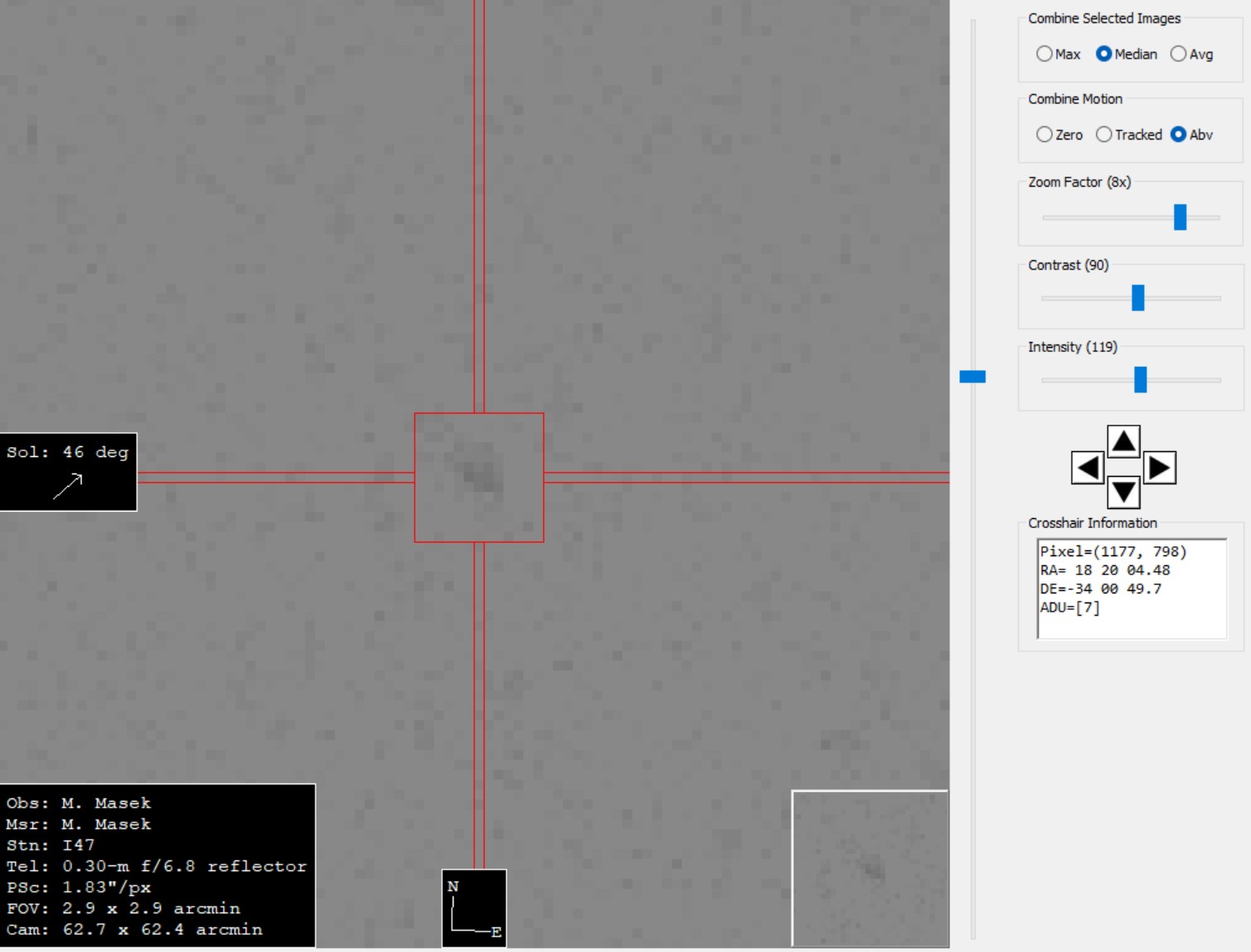Click the Crosshair Information text box

[1131, 588]
